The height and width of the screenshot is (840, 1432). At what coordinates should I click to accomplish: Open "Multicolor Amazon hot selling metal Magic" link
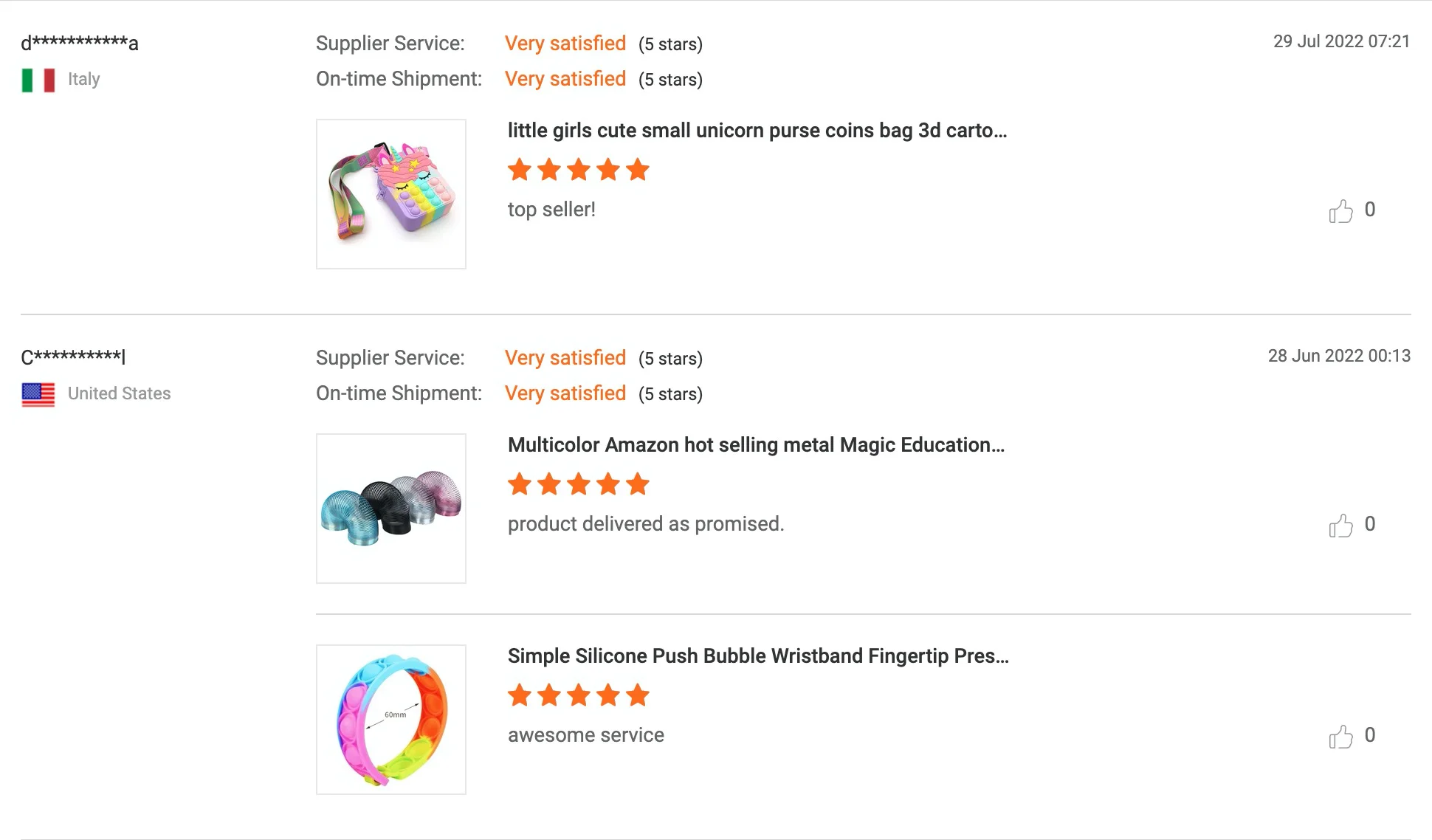pyautogui.click(x=756, y=445)
